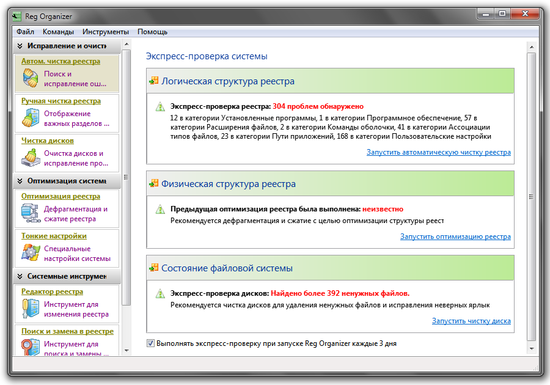Click the disk cleanup broom icon

pyautogui.click(x=31, y=158)
